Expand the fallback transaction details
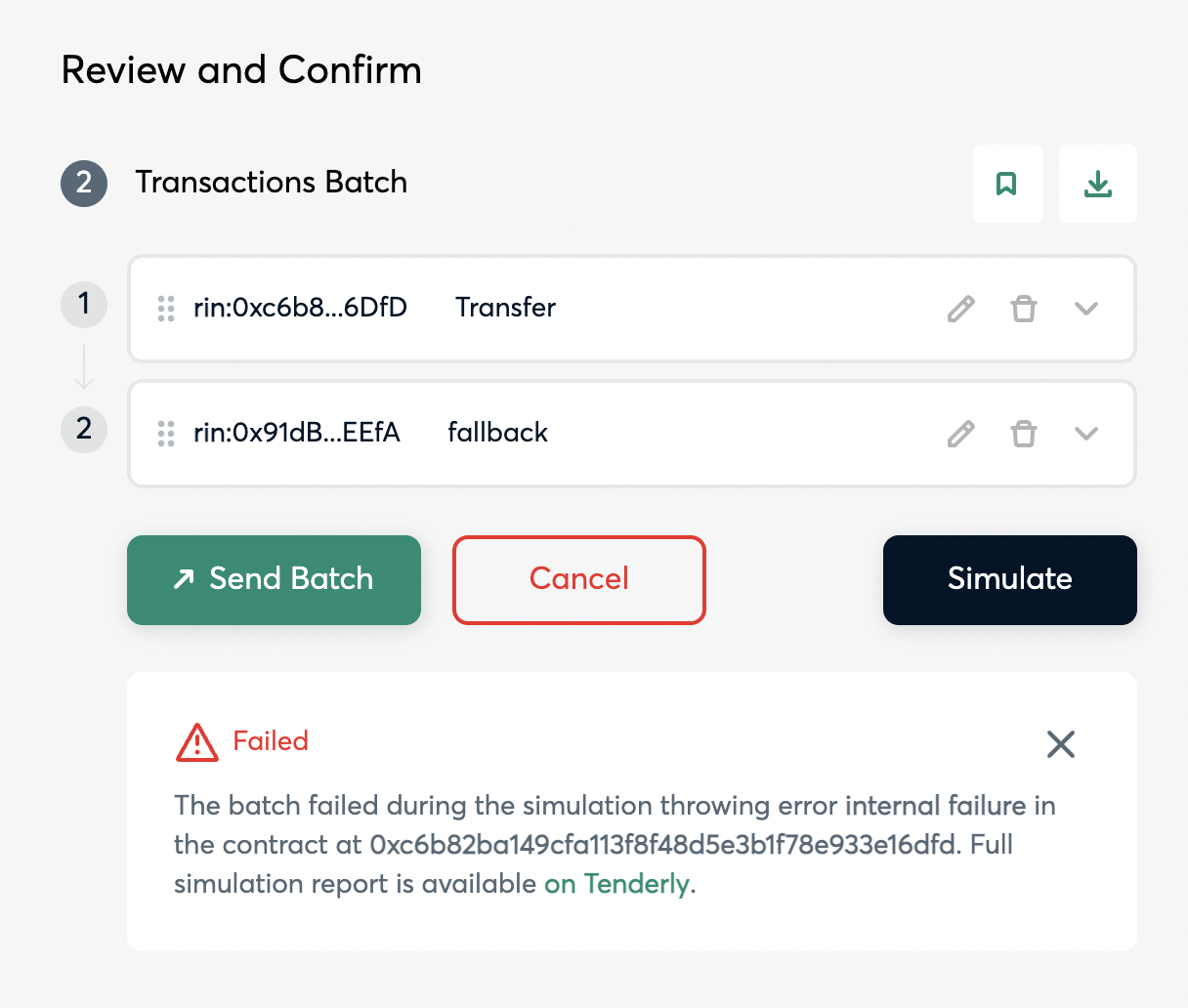The image size is (1188, 1008). pyautogui.click(x=1085, y=433)
